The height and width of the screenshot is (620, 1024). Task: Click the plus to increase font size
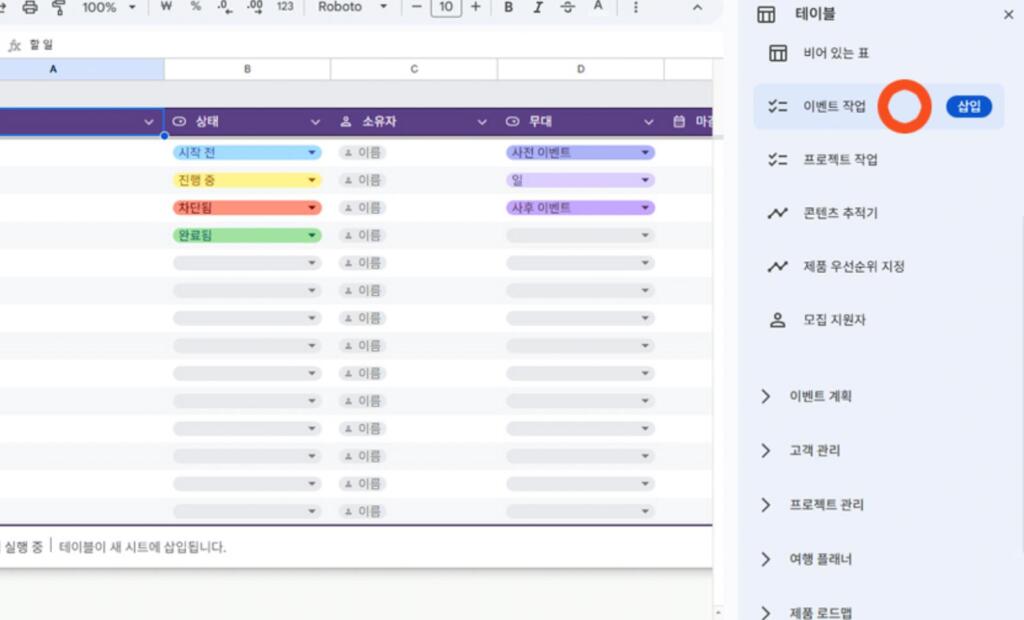pyautogui.click(x=475, y=7)
